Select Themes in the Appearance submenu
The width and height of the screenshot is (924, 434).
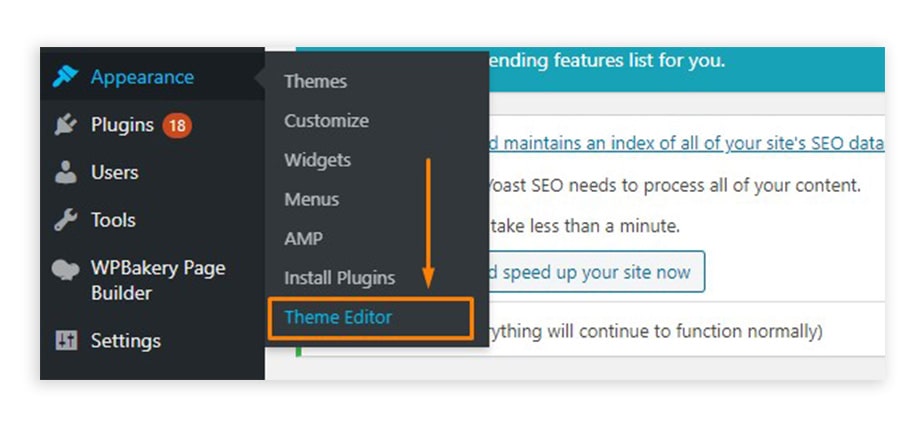pos(315,81)
